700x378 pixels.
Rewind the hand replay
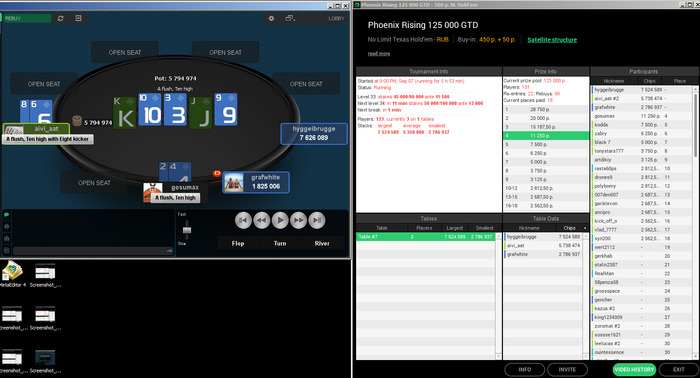tap(262, 220)
